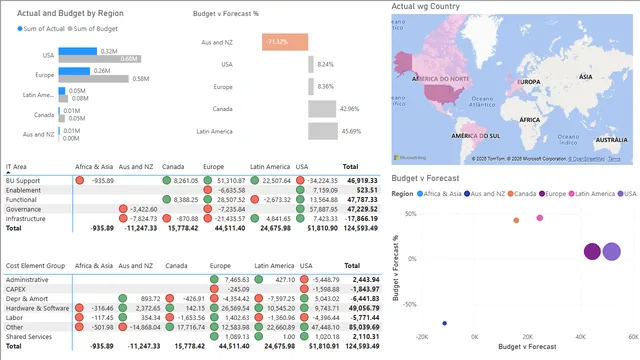The height and width of the screenshot is (360, 640).
Task: Click green indicator beside 22,507.64 value
Action: click(x=255, y=180)
